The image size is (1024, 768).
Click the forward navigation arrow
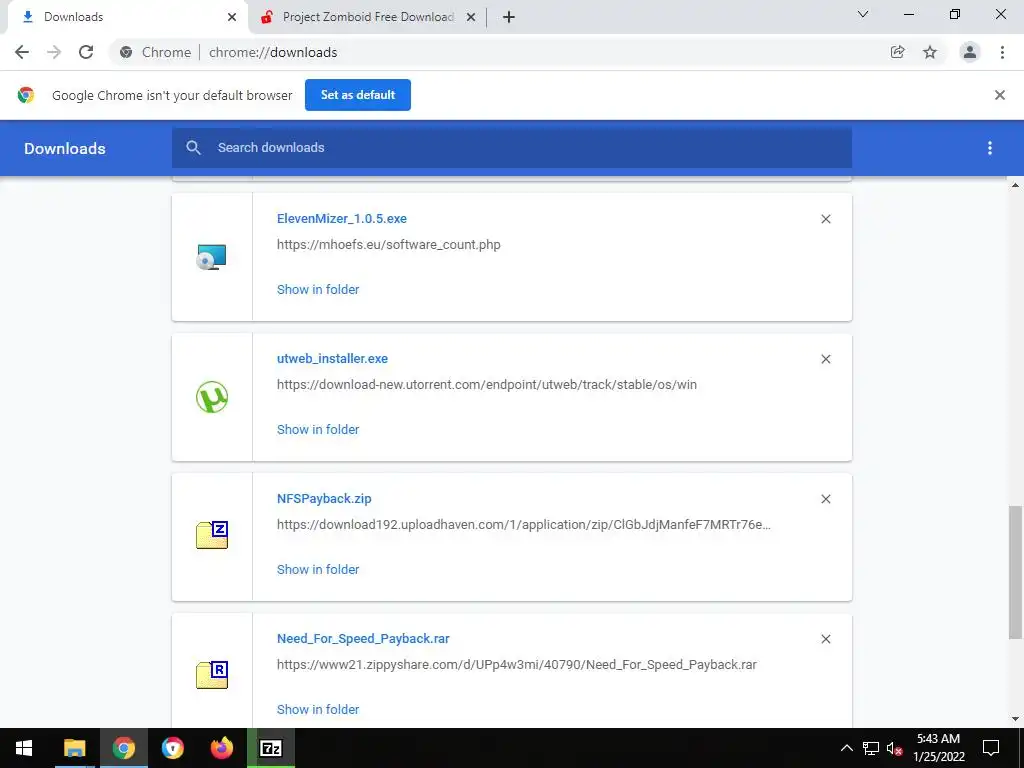(x=54, y=52)
